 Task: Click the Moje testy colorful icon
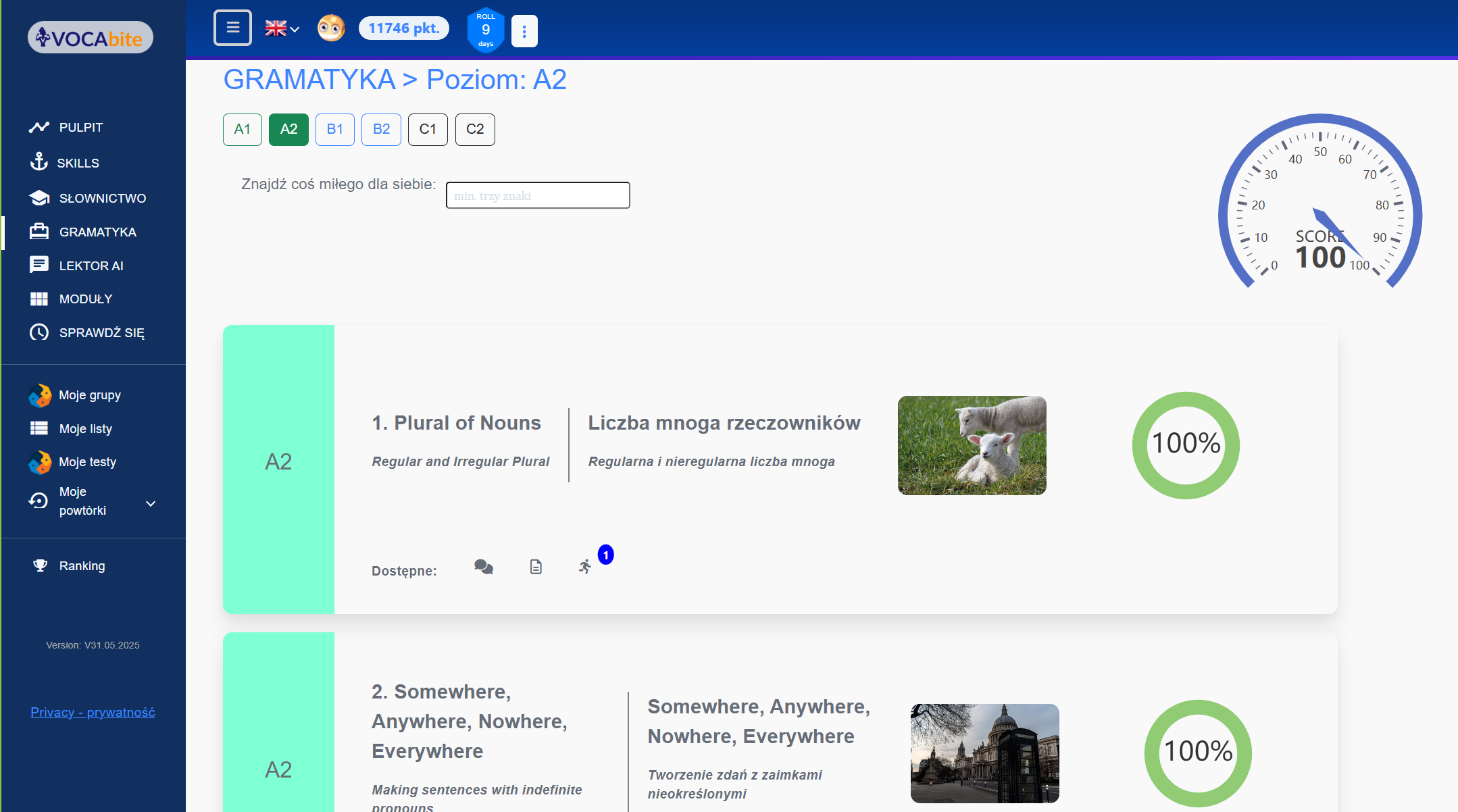(40, 463)
